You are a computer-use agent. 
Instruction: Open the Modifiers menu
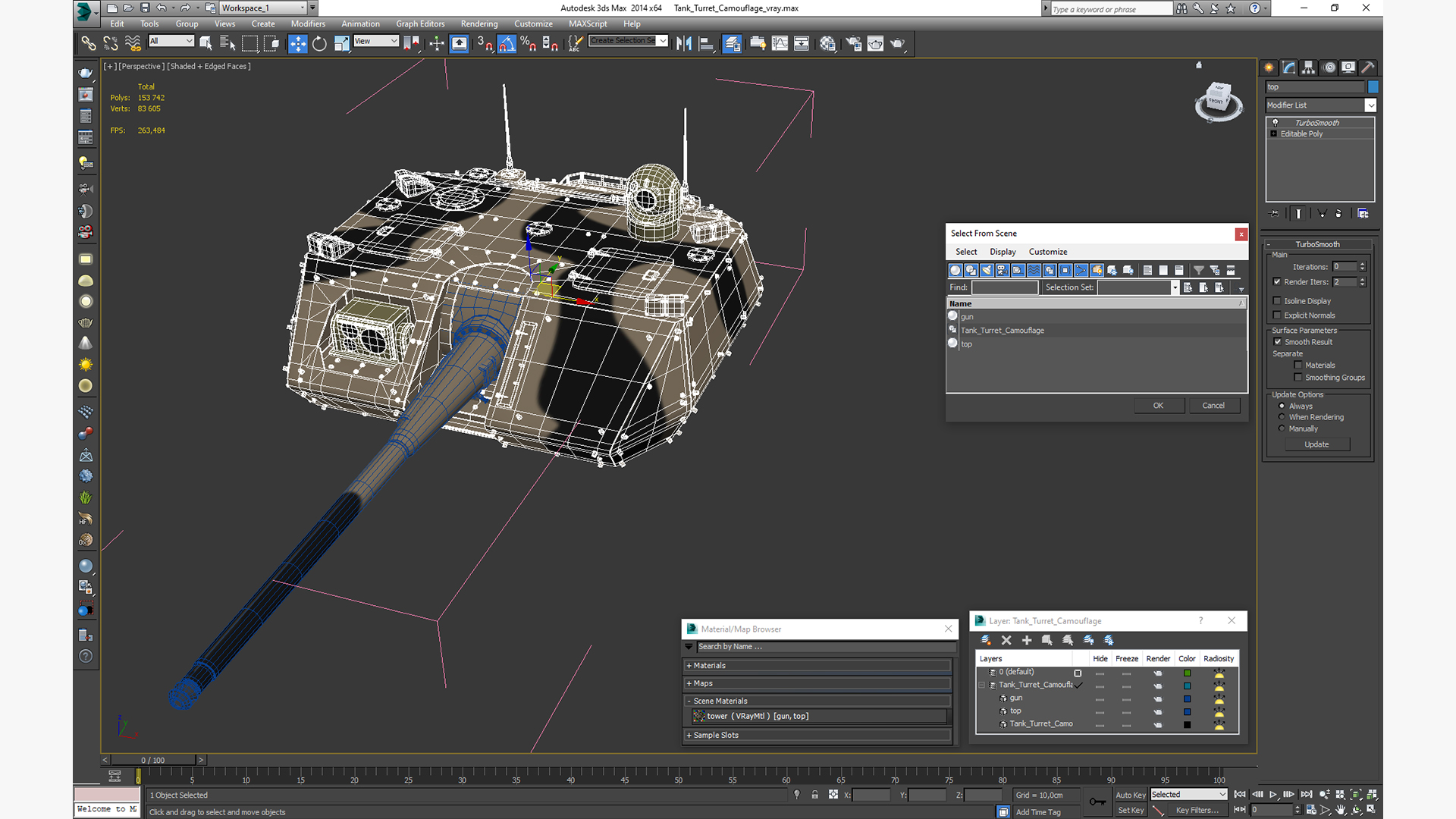click(x=308, y=24)
